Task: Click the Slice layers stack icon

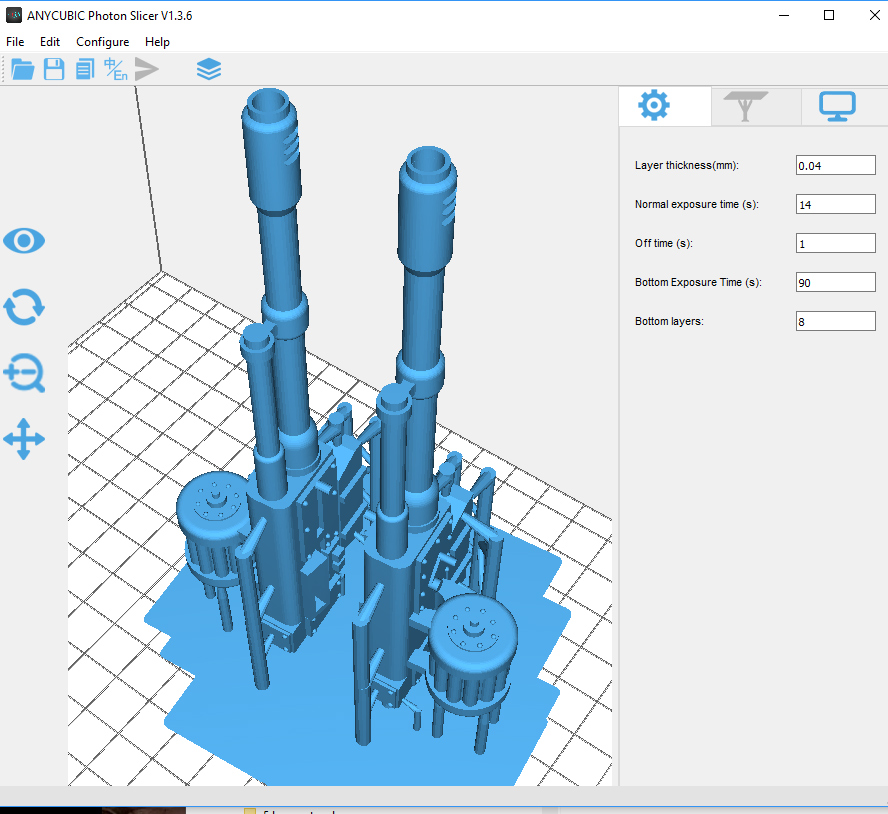Action: pyautogui.click(x=209, y=70)
